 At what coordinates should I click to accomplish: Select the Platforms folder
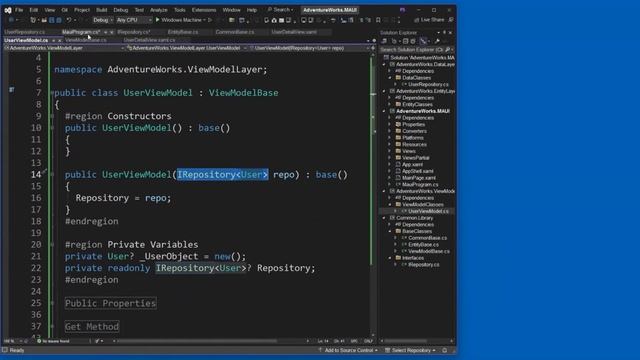[x=413, y=138]
